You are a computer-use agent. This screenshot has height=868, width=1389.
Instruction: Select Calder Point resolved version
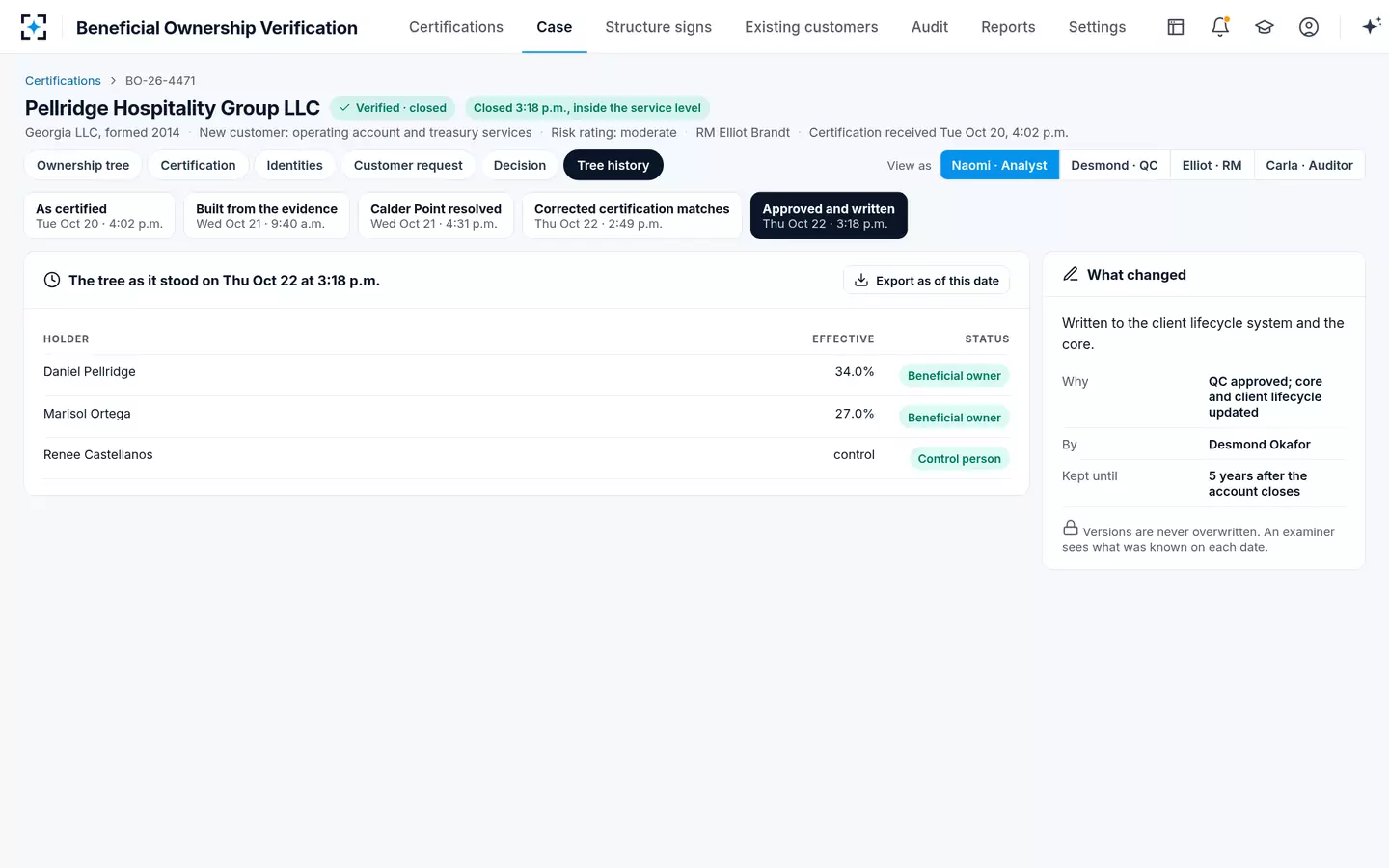tap(436, 216)
